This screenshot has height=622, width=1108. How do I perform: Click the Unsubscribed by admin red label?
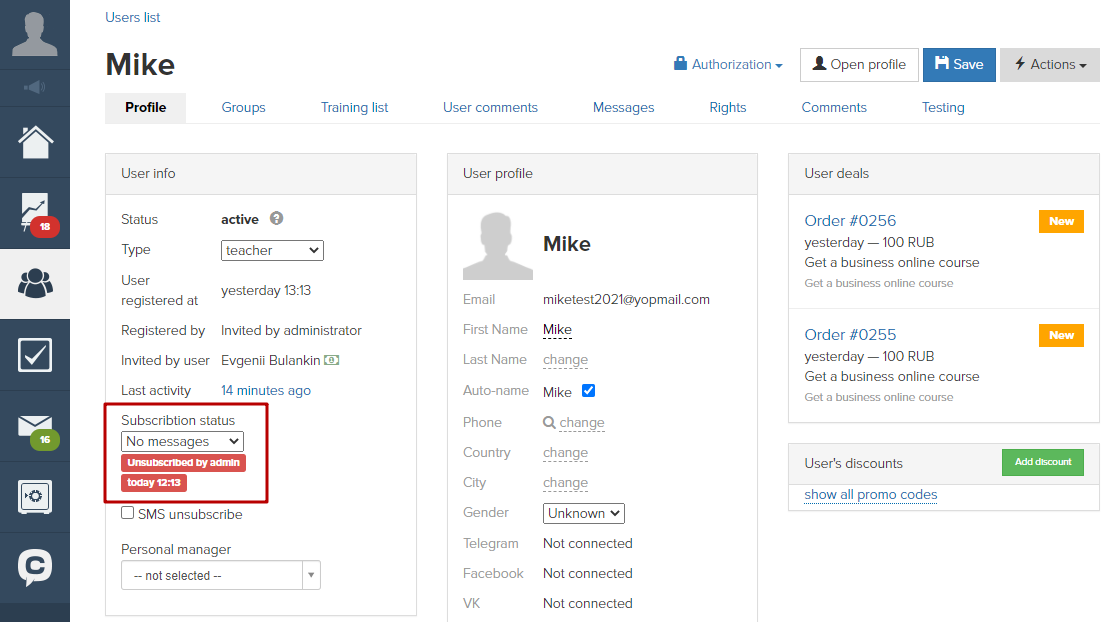tap(184, 463)
